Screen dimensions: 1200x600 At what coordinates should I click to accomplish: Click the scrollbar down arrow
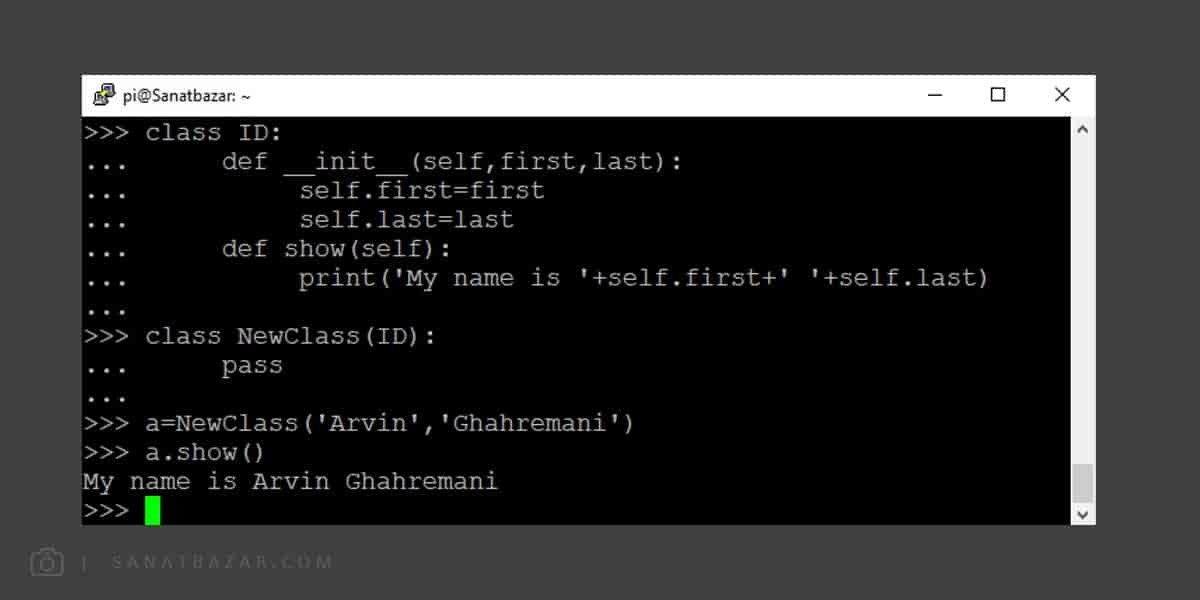(x=1082, y=514)
